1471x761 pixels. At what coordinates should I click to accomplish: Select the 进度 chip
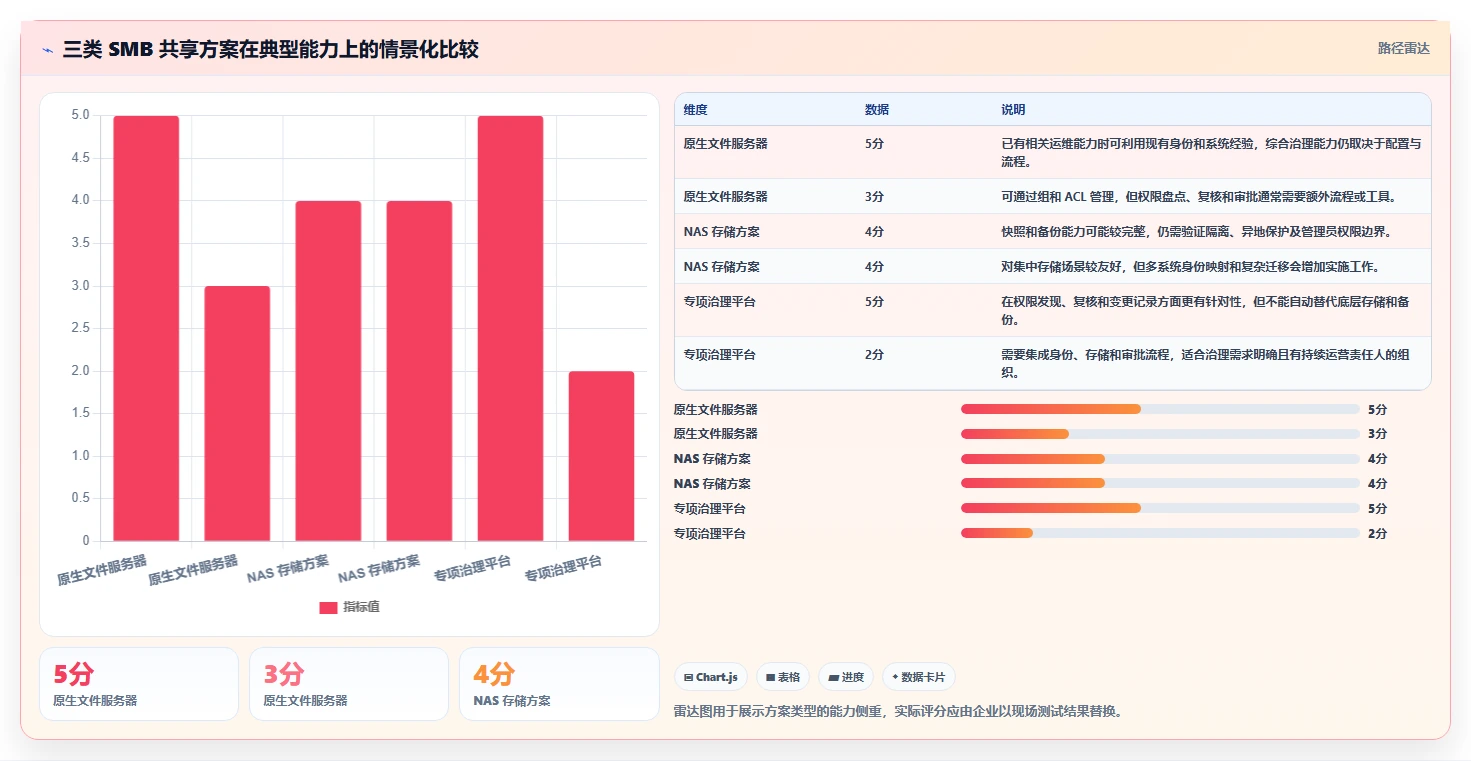[846, 677]
